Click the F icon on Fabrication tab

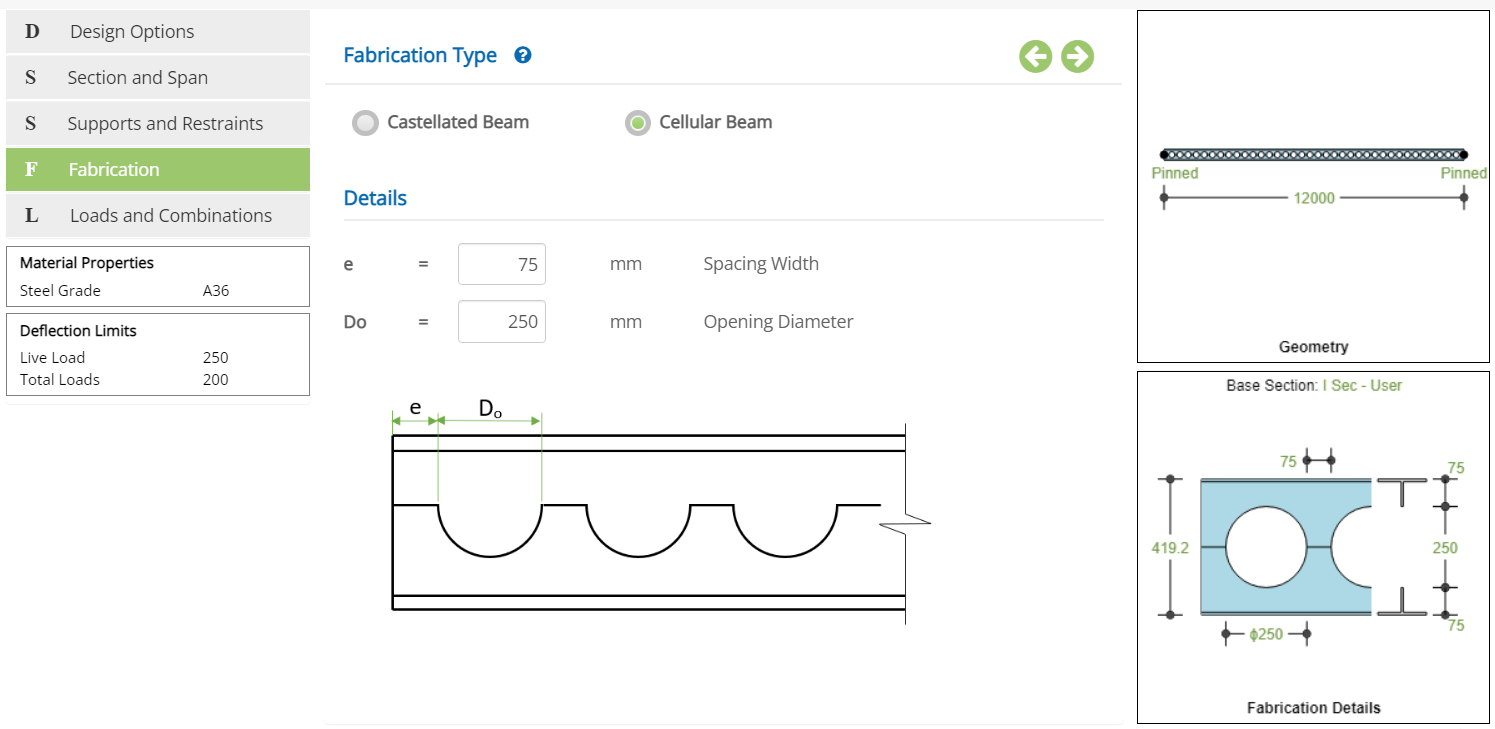click(x=31, y=170)
